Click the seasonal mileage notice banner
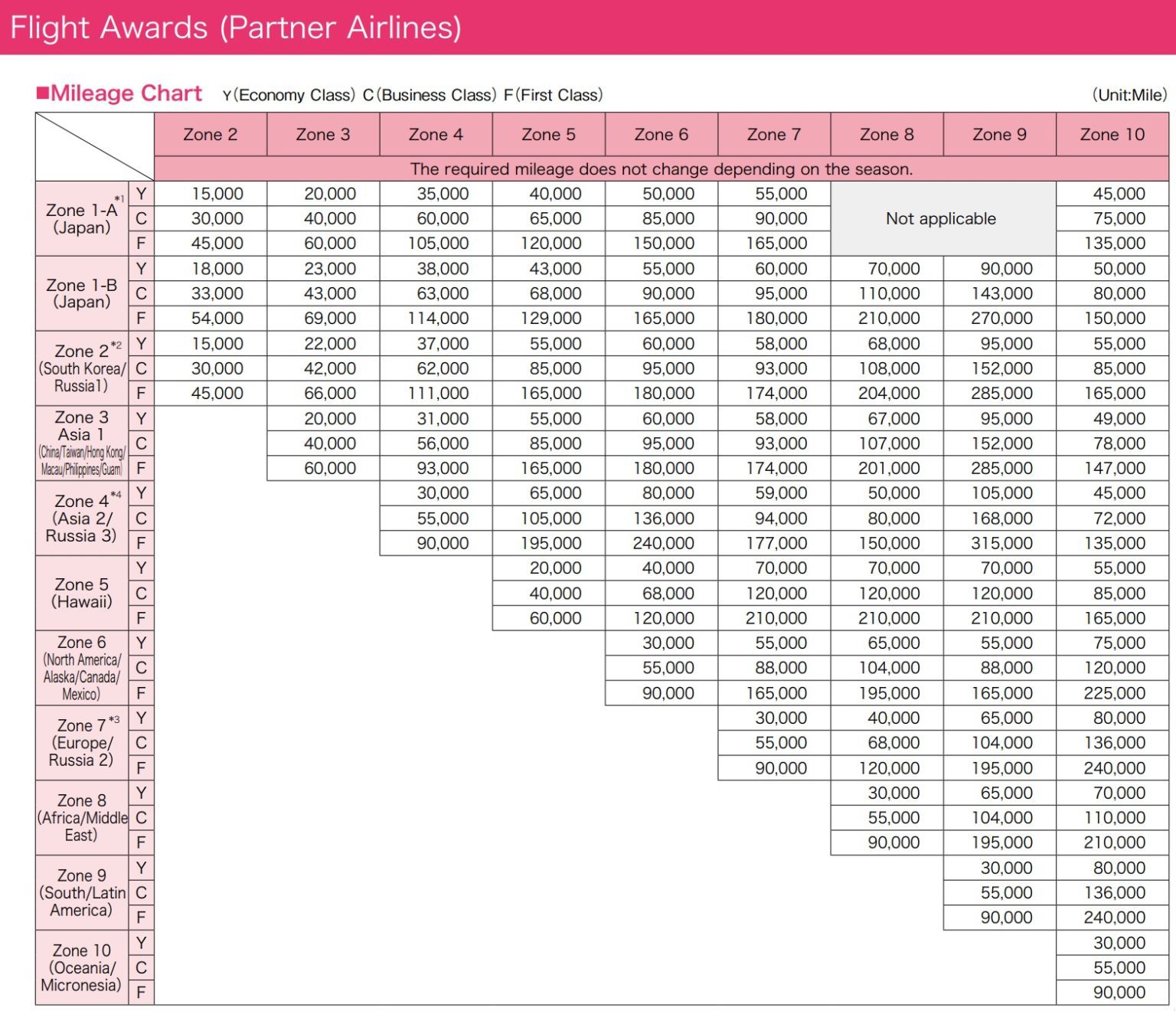Image resolution: width=1176 pixels, height=1011 pixels. [x=661, y=168]
